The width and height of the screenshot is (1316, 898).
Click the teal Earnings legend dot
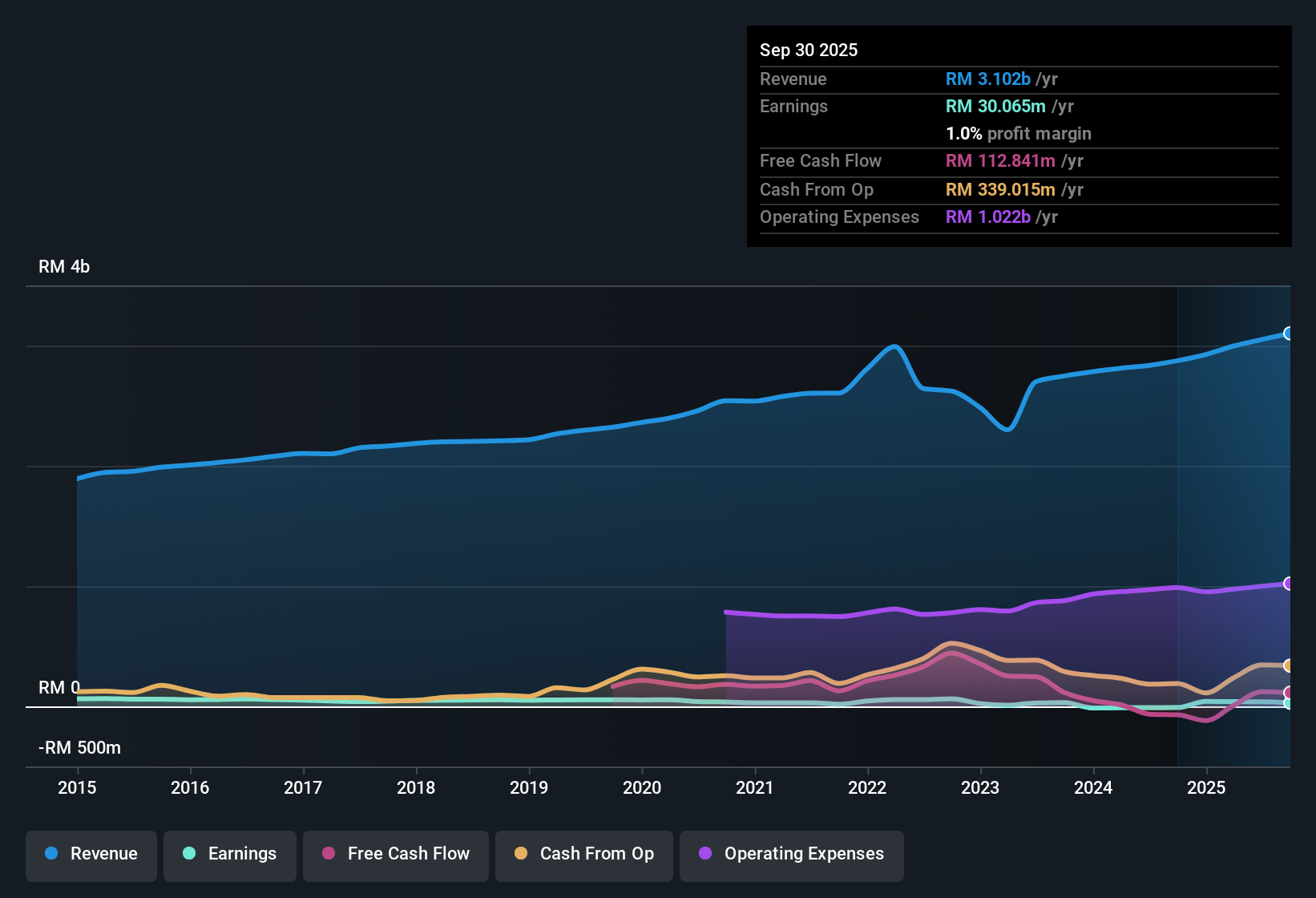189,854
